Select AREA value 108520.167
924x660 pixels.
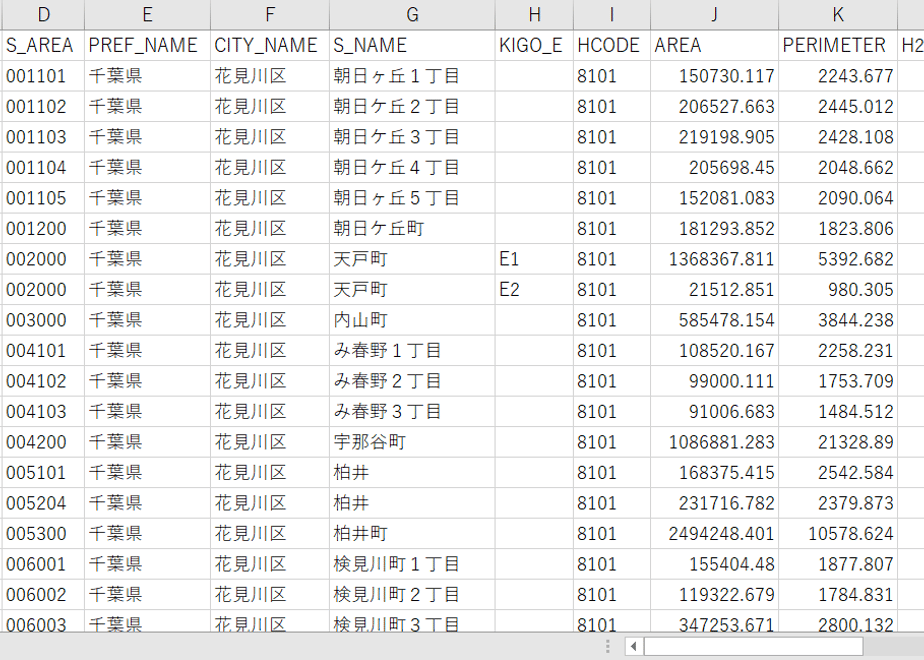[x=715, y=351]
